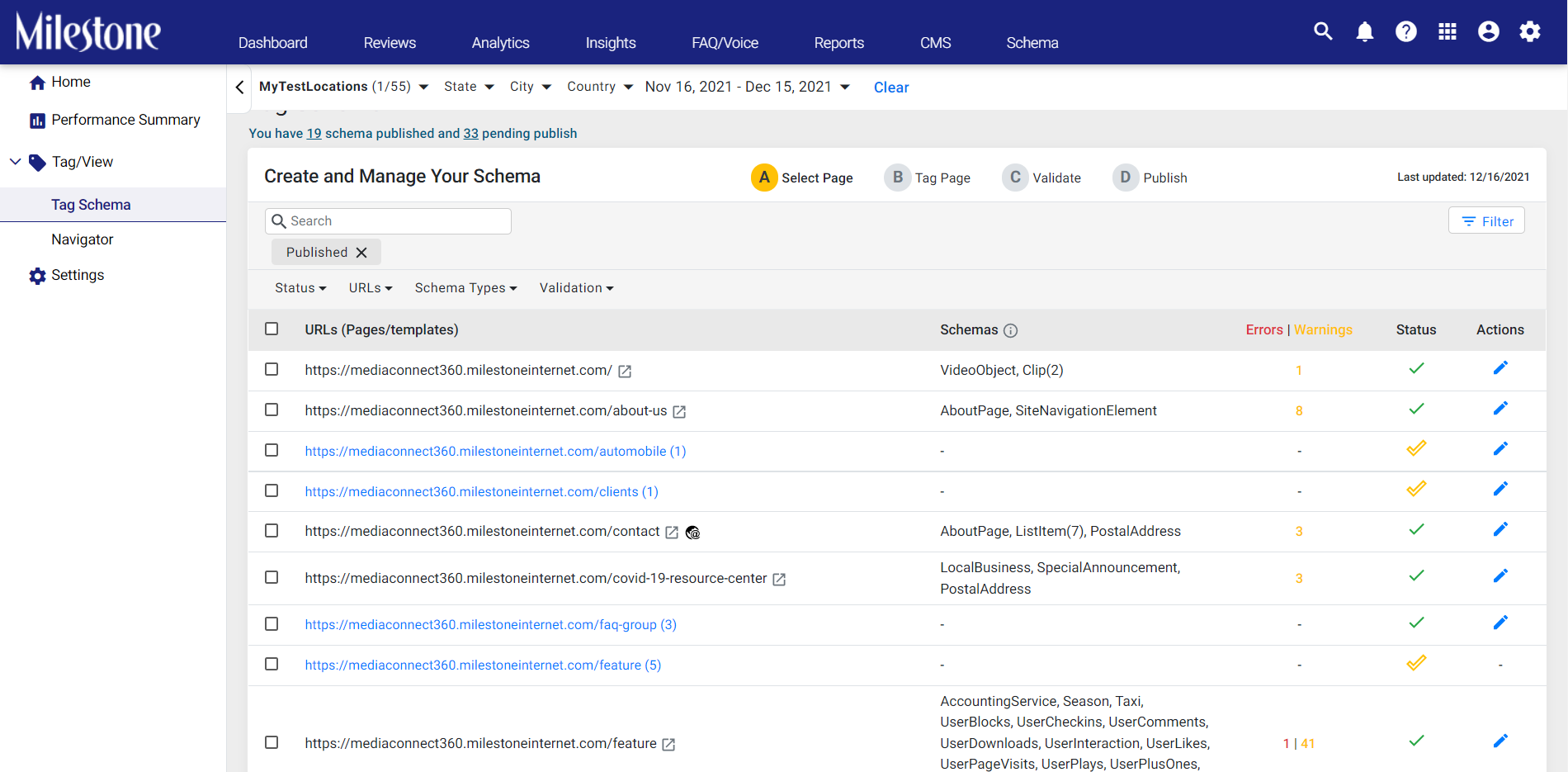The image size is (1568, 772).
Task: Click step A Select Page circle
Action: coord(764,178)
